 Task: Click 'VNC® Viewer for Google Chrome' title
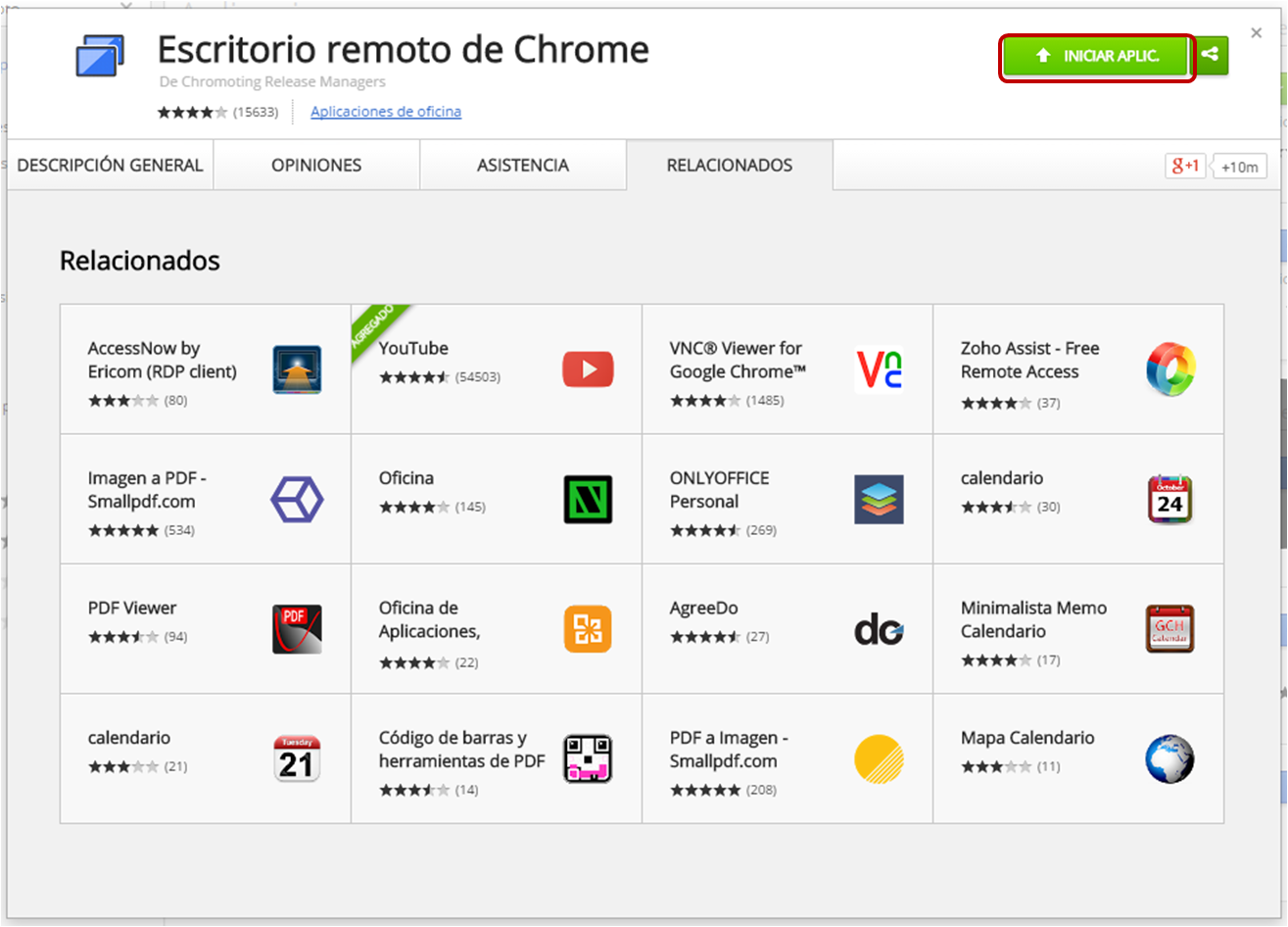coord(739,360)
